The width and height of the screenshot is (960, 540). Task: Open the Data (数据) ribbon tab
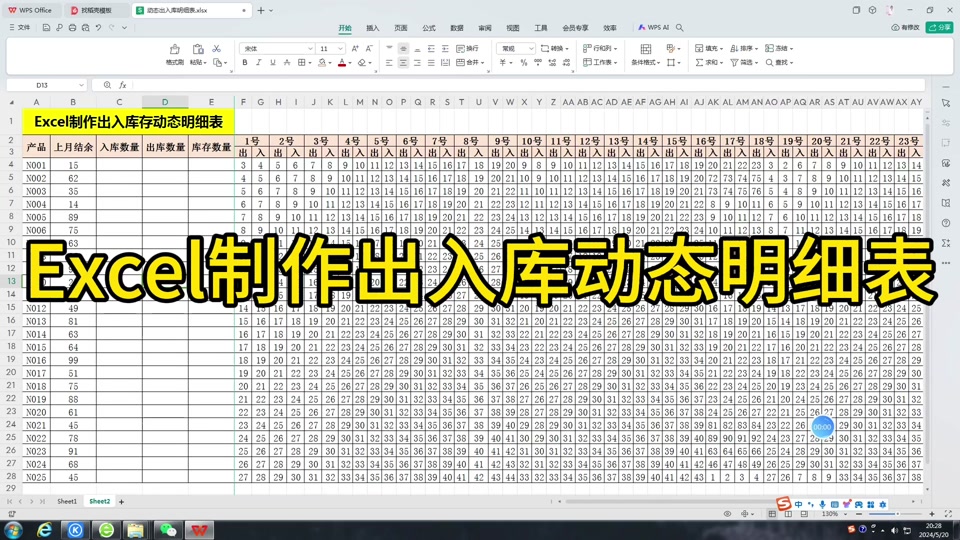[457, 28]
